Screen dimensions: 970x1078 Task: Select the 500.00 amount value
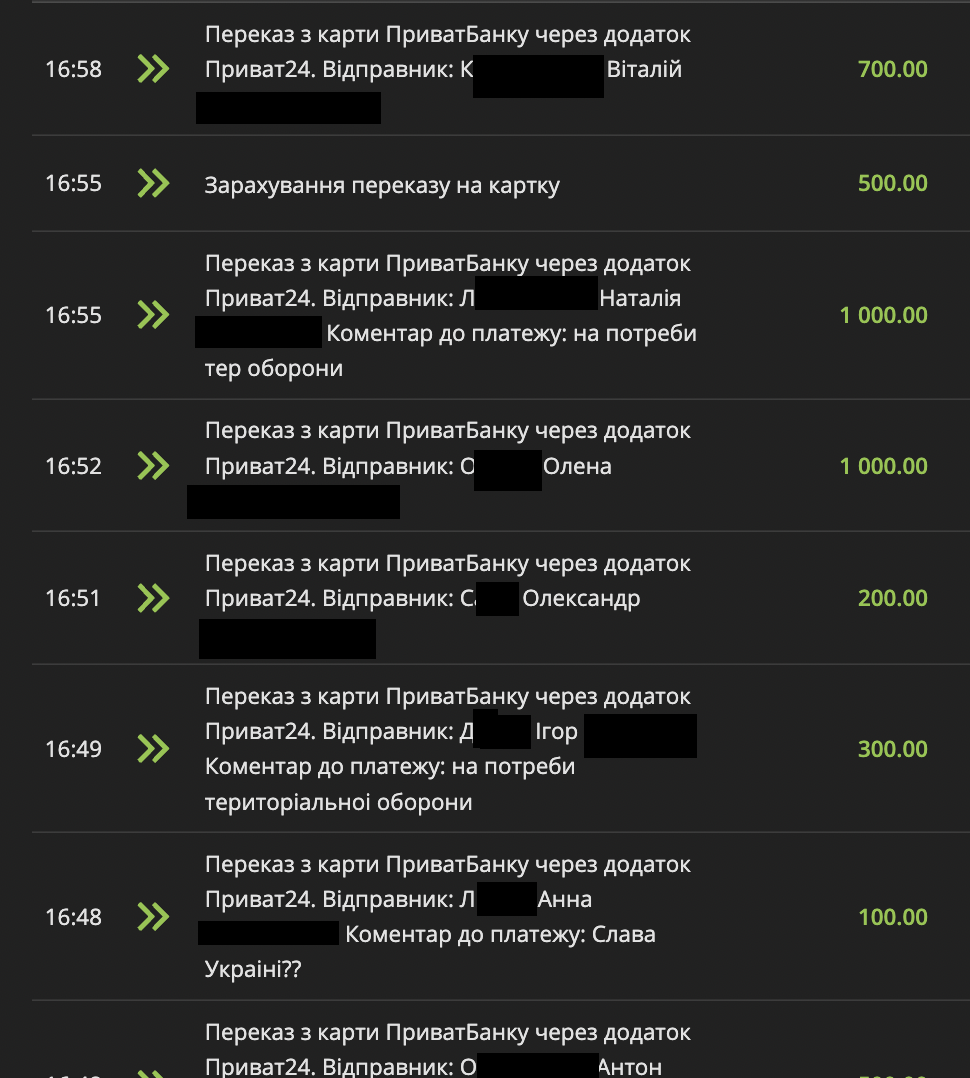pos(892,183)
